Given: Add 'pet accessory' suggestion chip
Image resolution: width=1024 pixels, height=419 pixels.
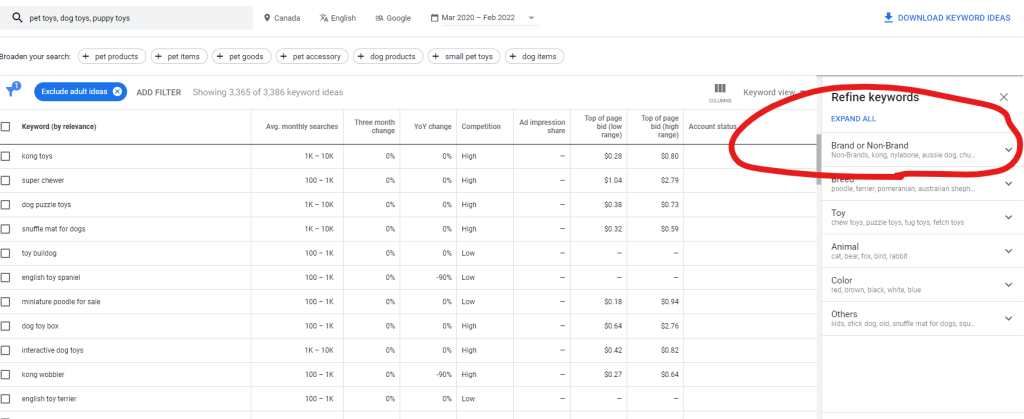Looking at the screenshot, I should click(x=312, y=57).
